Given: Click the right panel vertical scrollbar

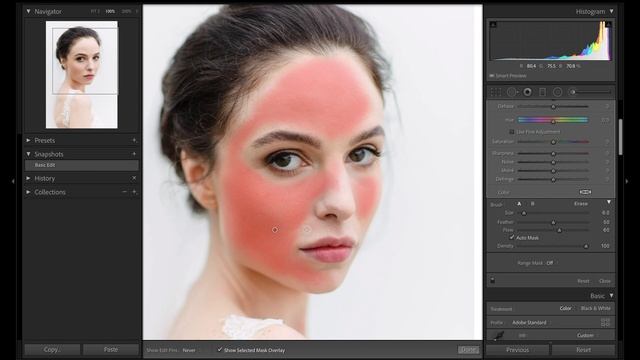Looking at the screenshot, I should tap(620, 137).
